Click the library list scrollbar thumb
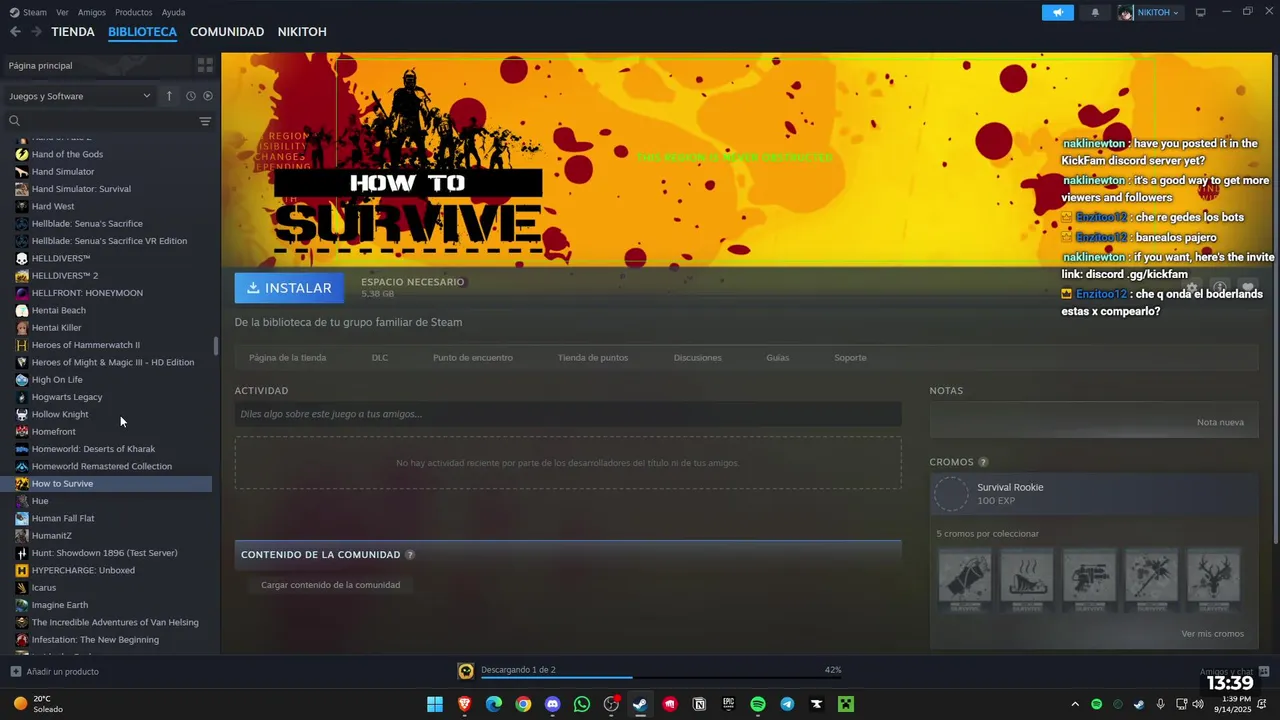Image resolution: width=1280 pixels, height=720 pixels. tap(216, 347)
